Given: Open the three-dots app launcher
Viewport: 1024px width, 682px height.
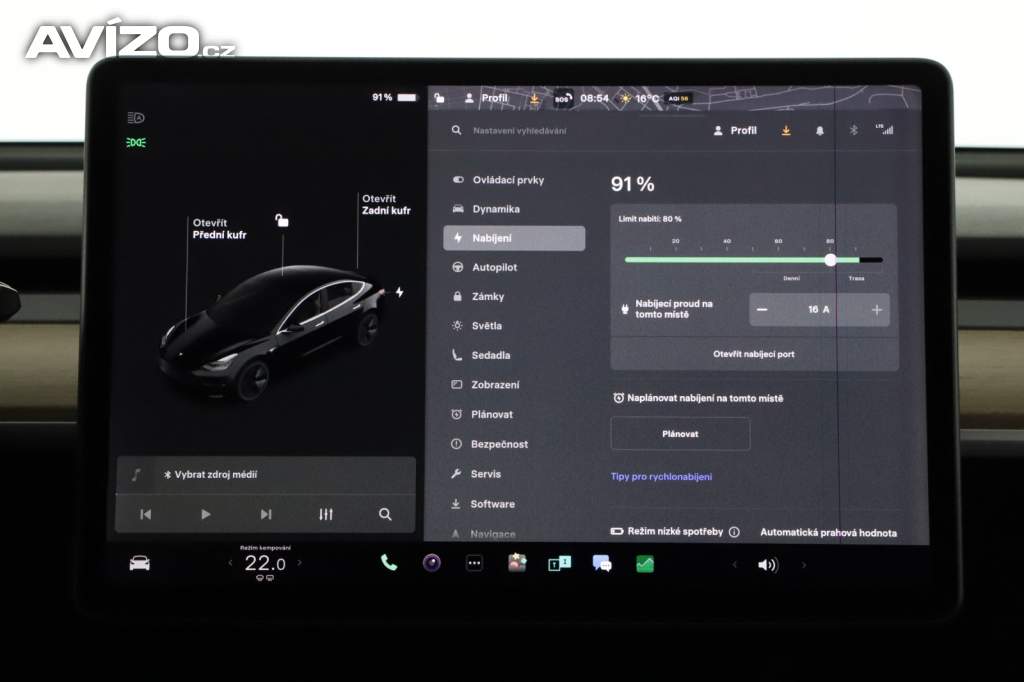Looking at the screenshot, I should [x=474, y=563].
